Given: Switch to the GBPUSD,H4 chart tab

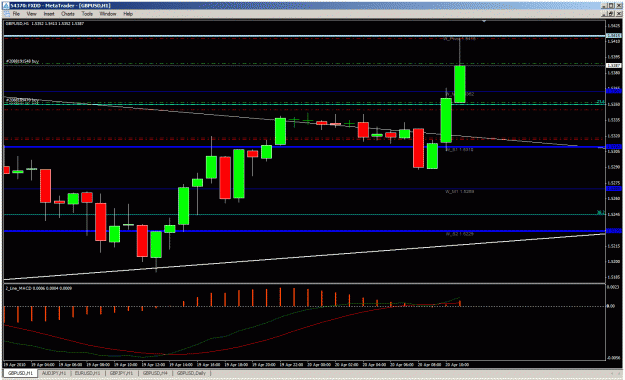Looking at the screenshot, I should pos(155,373).
